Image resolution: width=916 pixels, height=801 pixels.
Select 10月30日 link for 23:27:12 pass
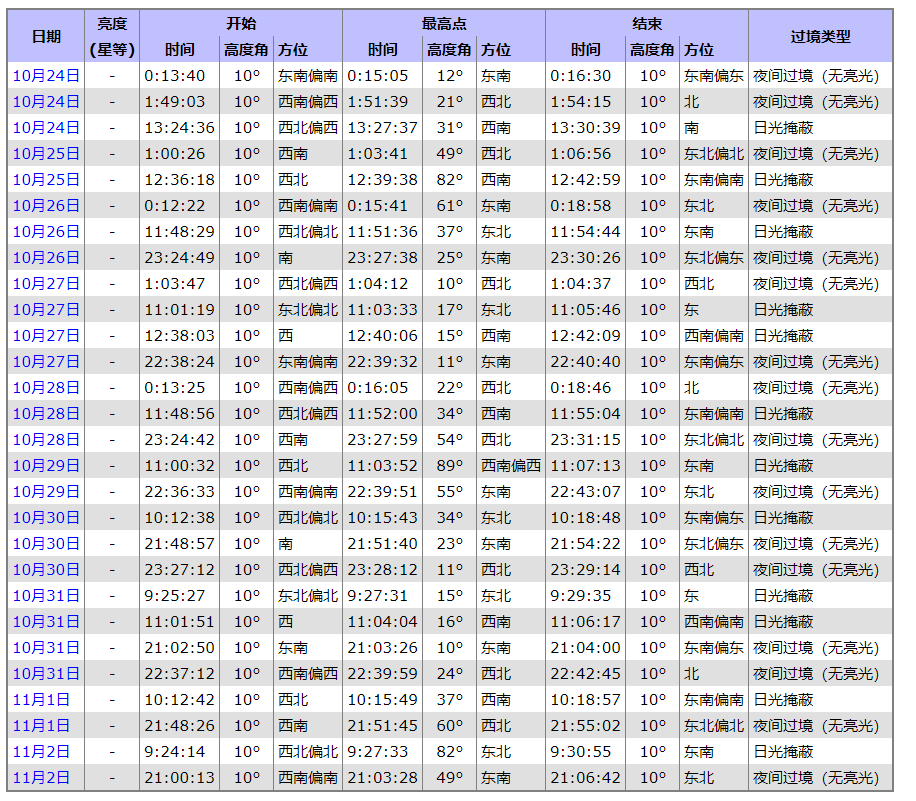[46, 570]
